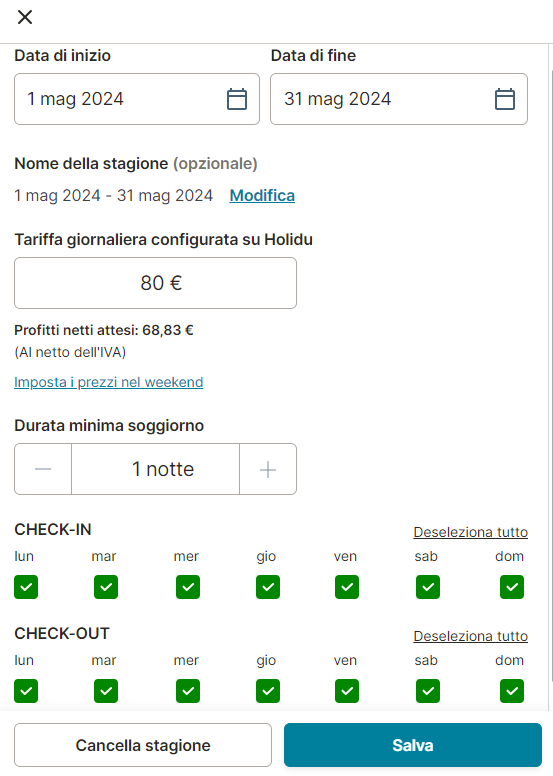Click the Salva button
Viewport: 553px width, 776px height.
pos(413,745)
